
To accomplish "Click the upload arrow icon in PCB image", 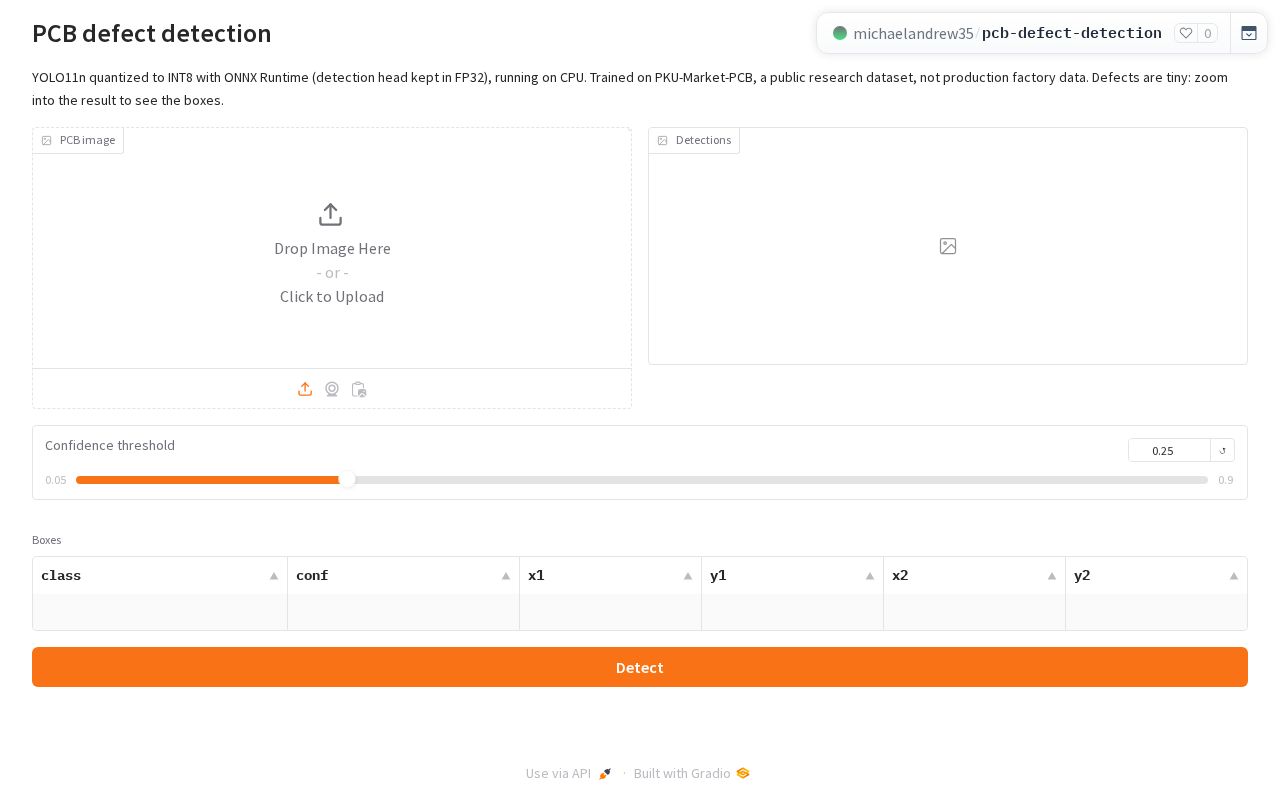I will [331, 215].
